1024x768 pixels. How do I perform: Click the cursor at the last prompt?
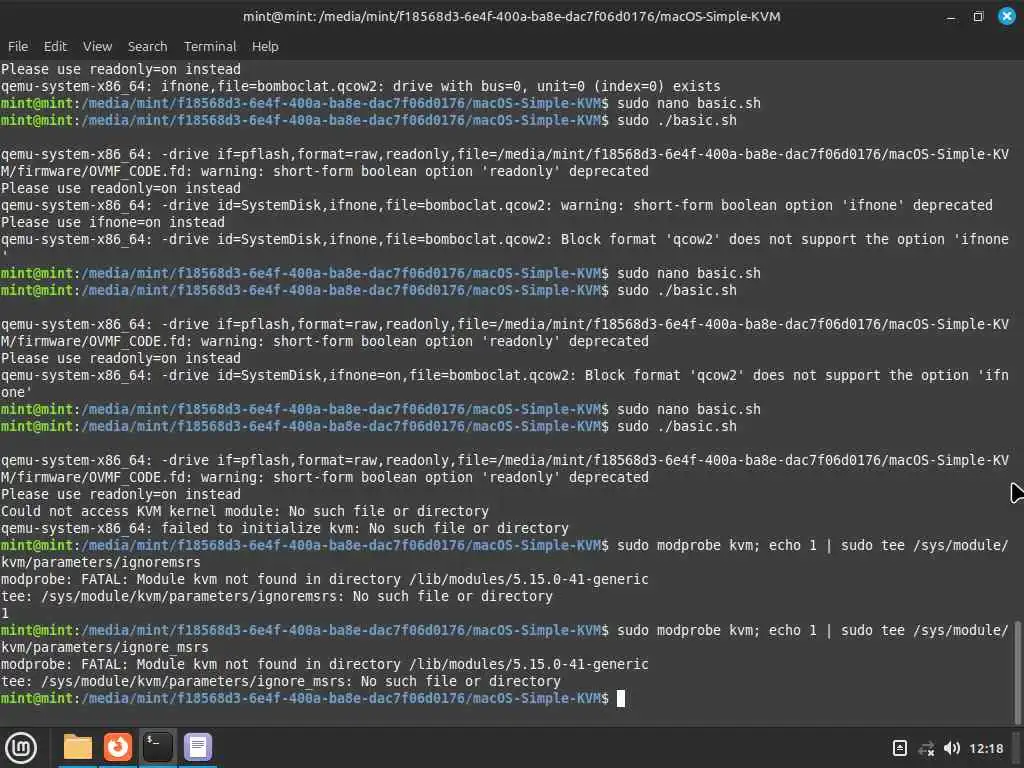[x=620, y=698]
